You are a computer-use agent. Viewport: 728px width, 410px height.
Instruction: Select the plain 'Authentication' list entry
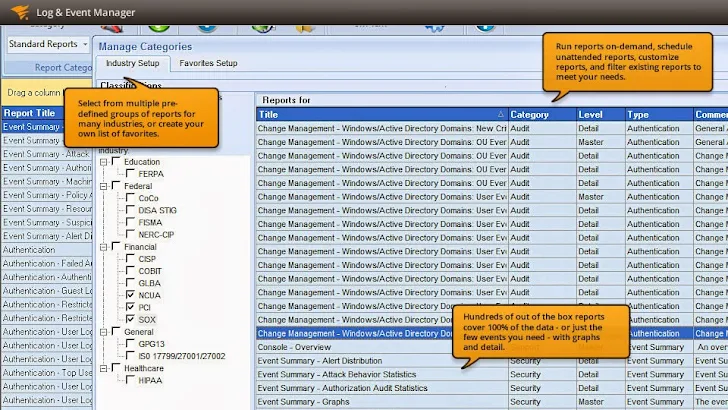(47, 250)
